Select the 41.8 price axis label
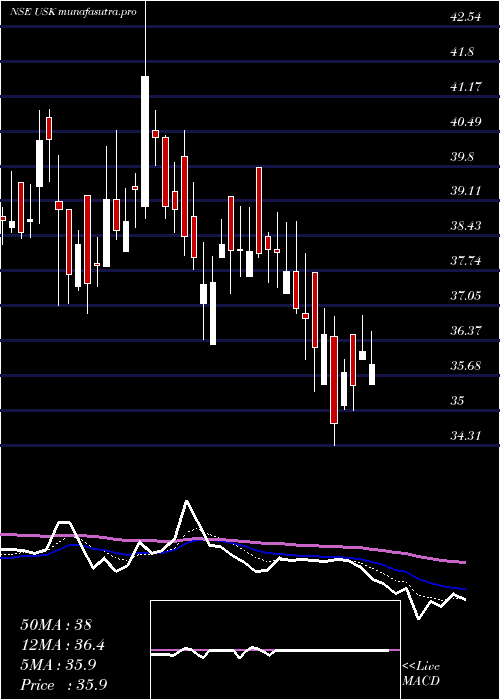Image resolution: width=500 pixels, height=700 pixels. point(462,52)
